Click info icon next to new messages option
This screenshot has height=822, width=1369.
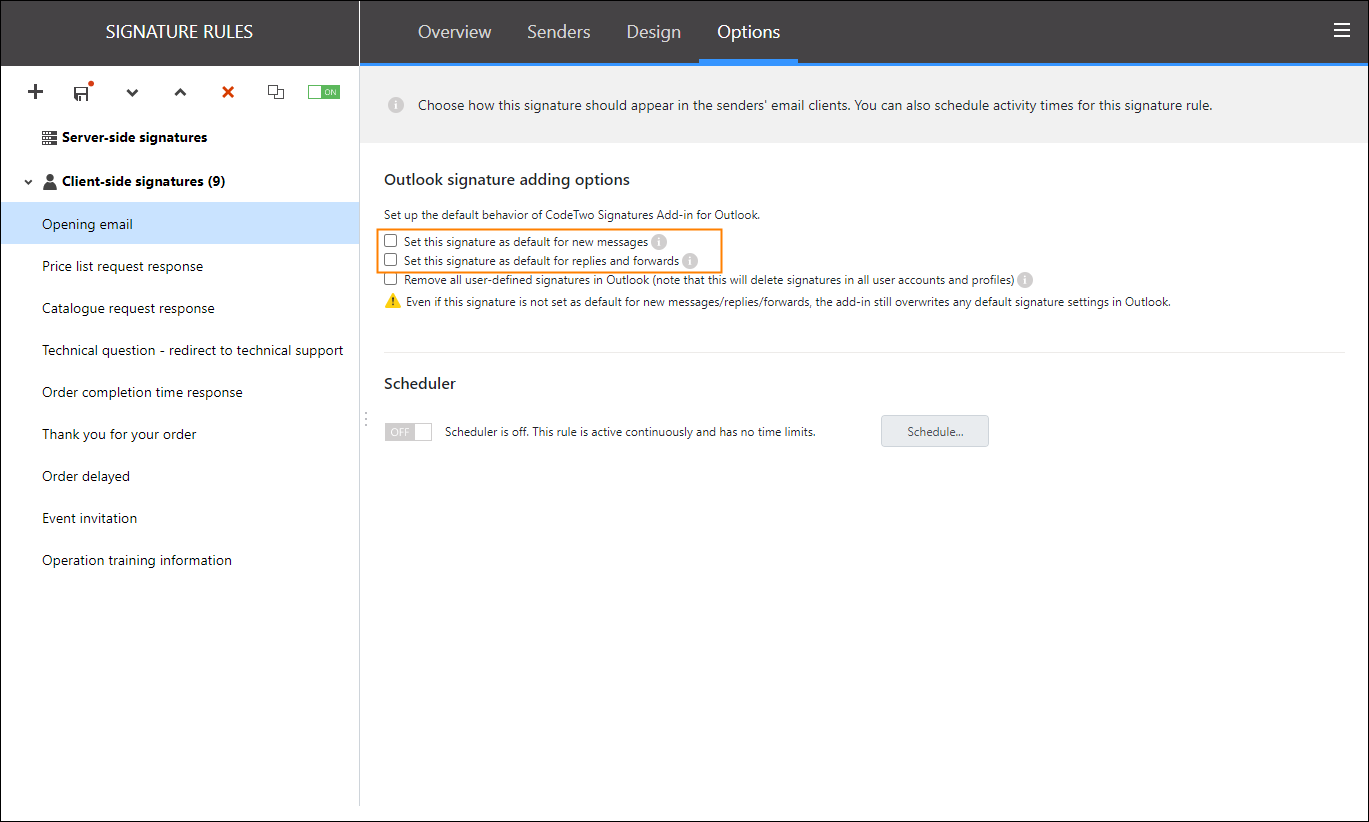(658, 242)
